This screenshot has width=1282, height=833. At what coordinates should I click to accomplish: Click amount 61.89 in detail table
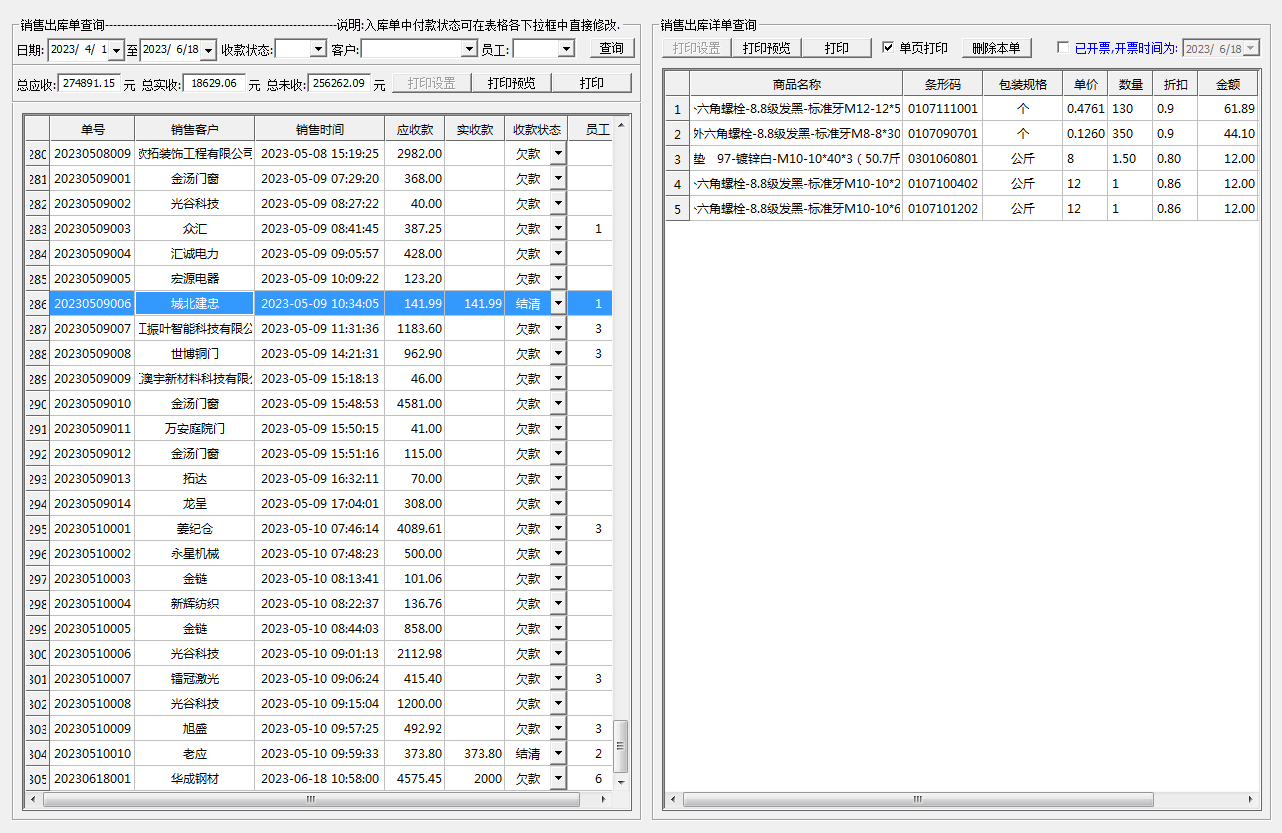(x=1228, y=108)
